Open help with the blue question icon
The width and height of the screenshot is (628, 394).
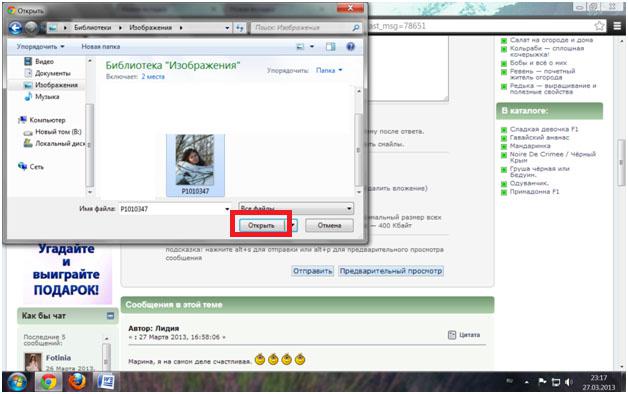pos(350,47)
